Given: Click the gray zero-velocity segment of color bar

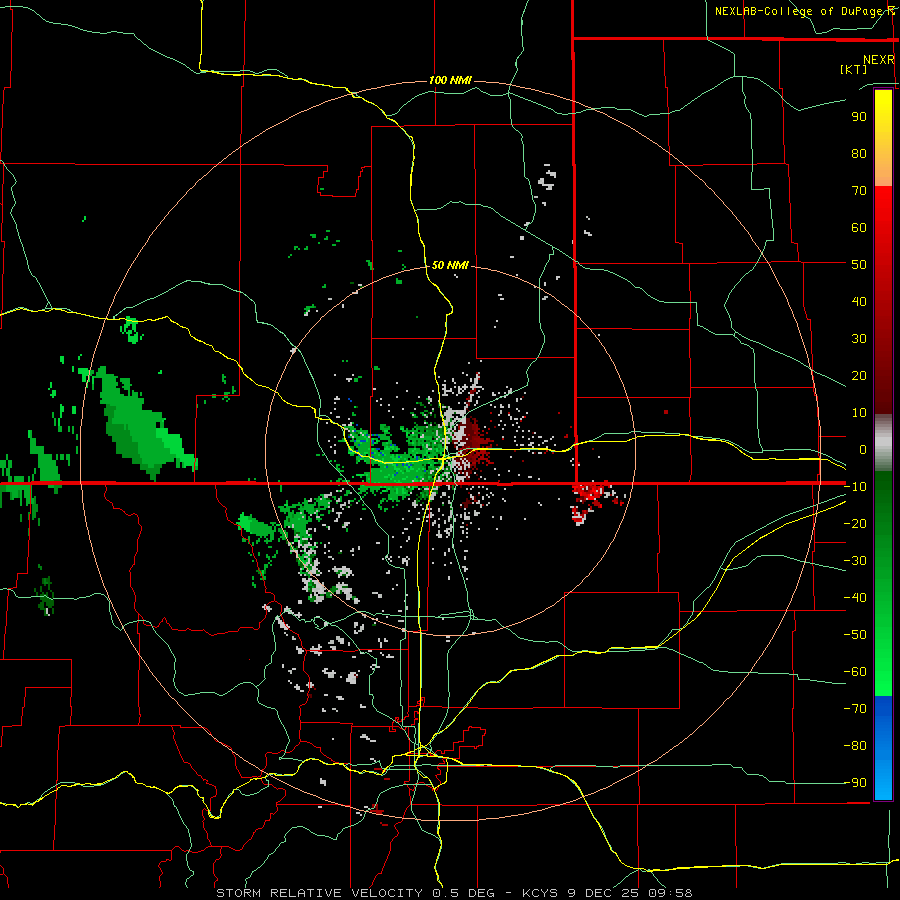Looking at the screenshot, I should click(x=883, y=443).
